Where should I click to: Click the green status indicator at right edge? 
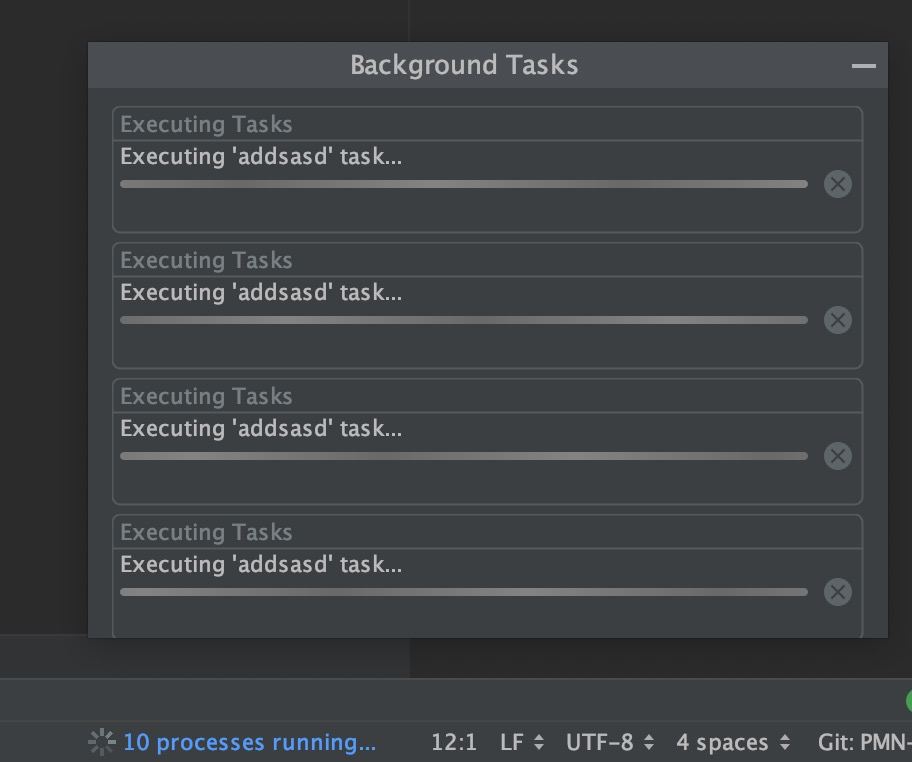[909, 700]
